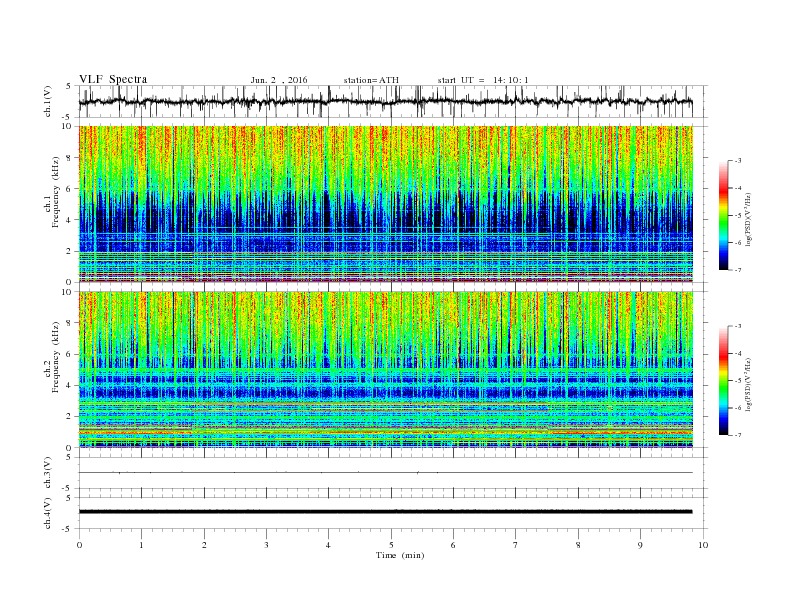
Task: Click the "ch.4(V)" axis label
Action: pyautogui.click(x=48, y=513)
